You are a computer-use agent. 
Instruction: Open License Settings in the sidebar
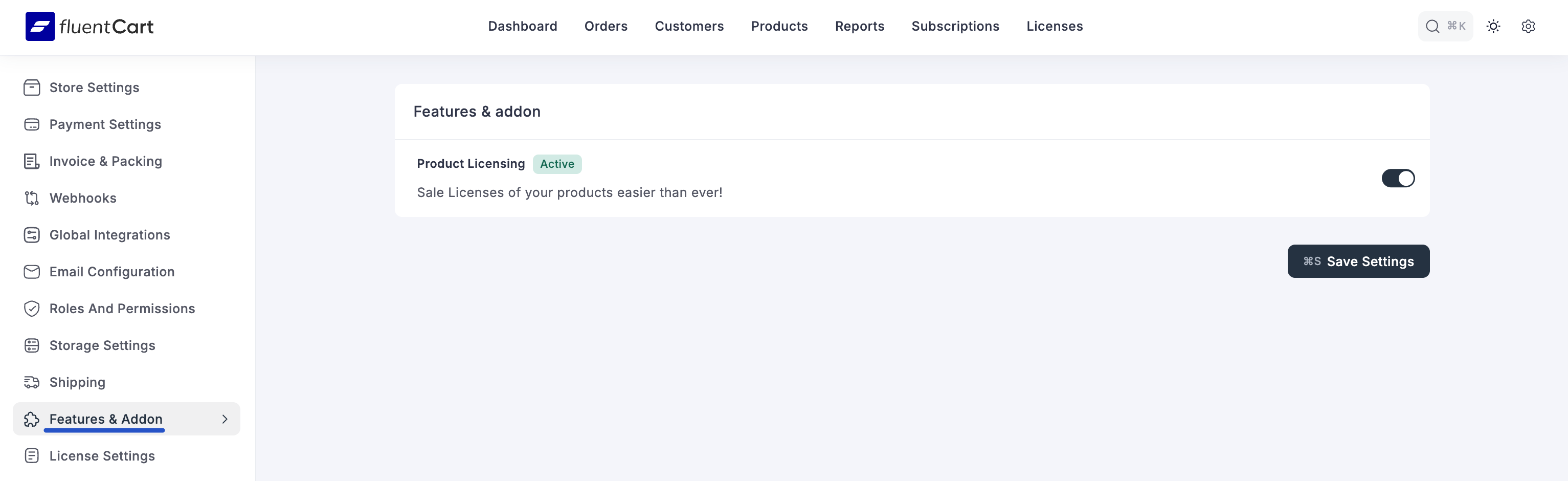click(102, 456)
